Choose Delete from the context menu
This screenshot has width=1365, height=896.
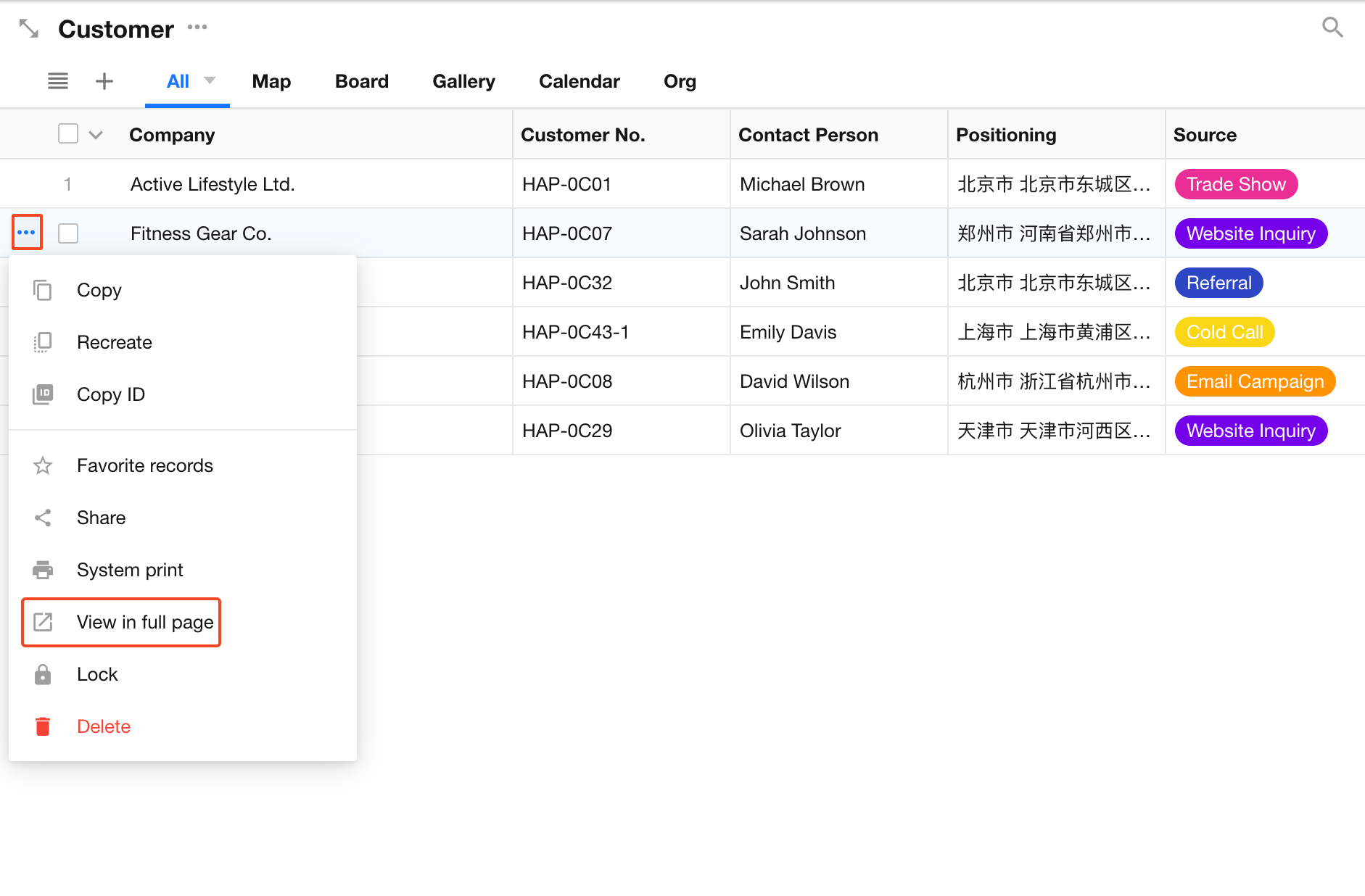[104, 726]
